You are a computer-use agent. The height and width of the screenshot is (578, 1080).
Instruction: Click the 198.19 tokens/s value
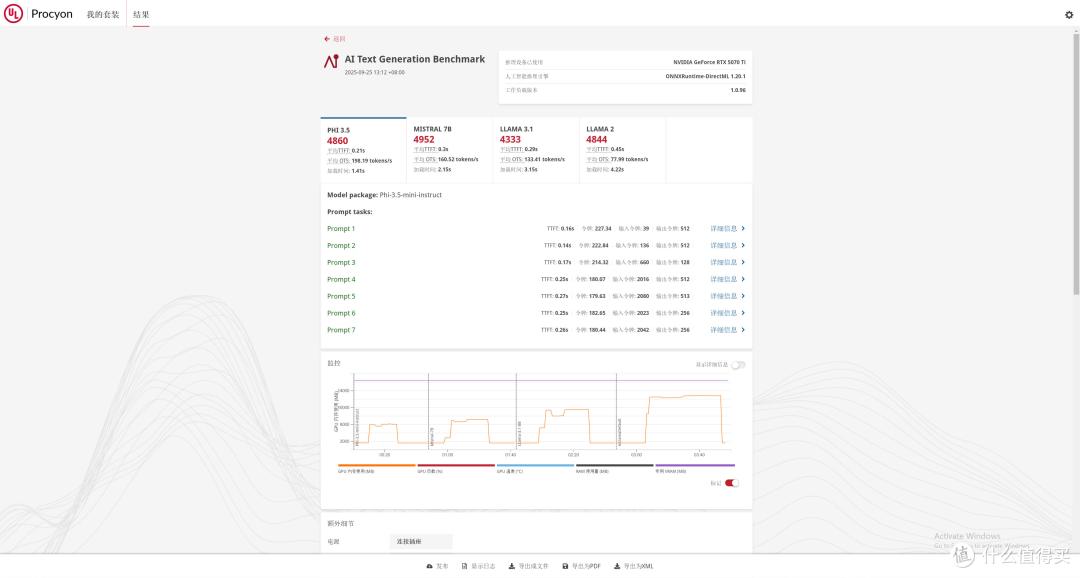click(372, 161)
